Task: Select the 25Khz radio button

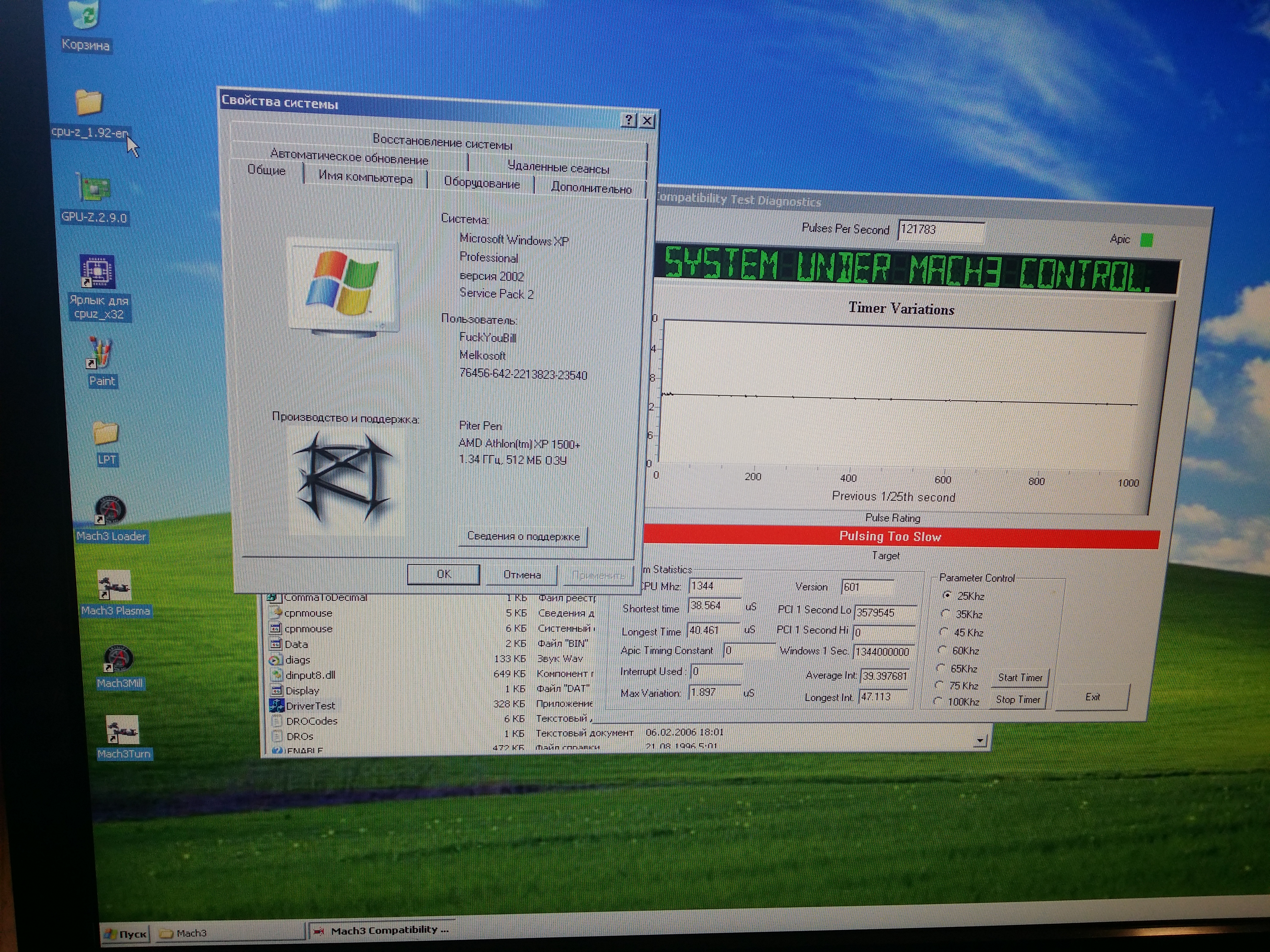Action: (947, 595)
